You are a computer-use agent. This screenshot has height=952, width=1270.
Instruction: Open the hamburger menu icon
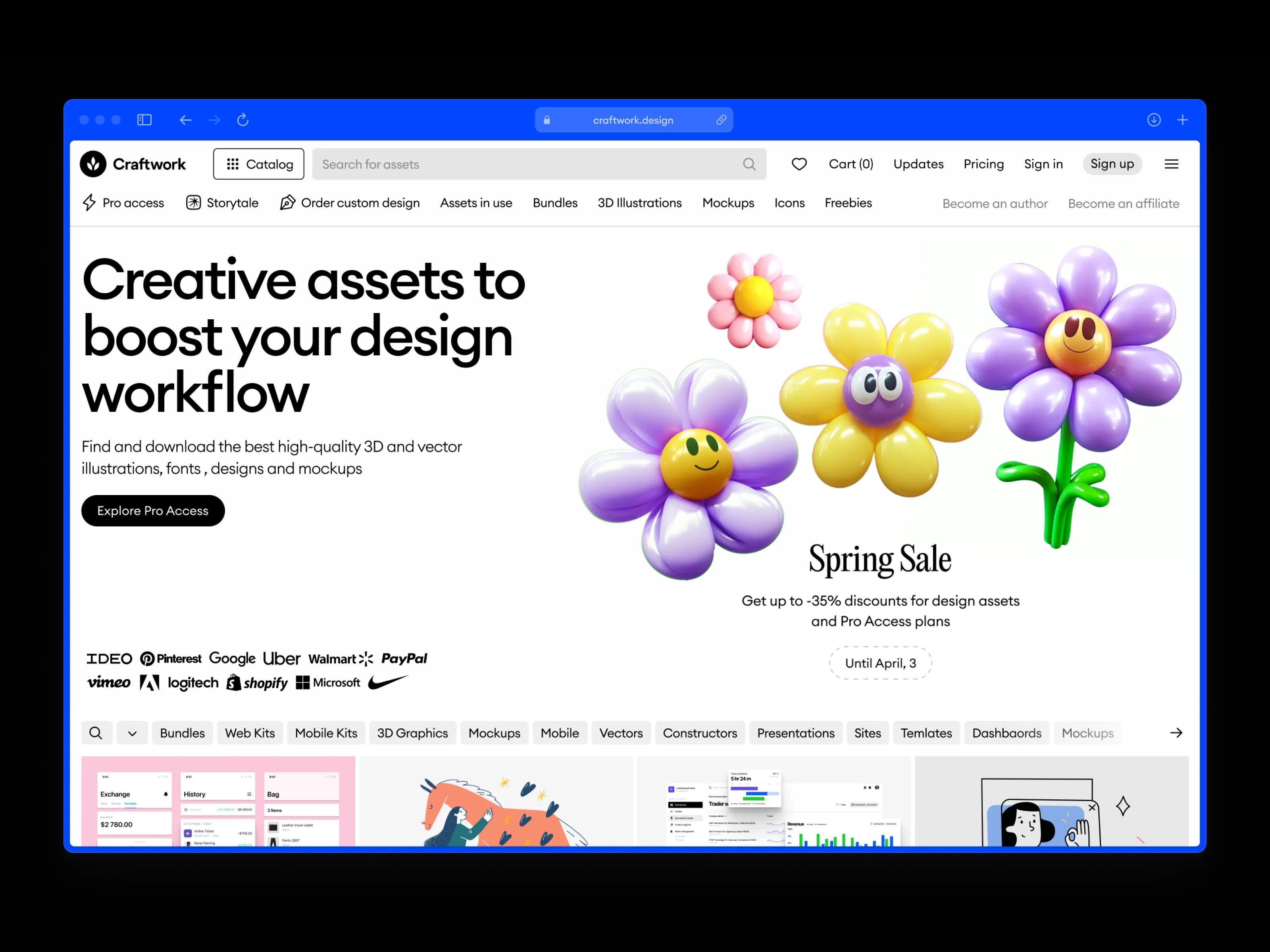coord(1172,164)
